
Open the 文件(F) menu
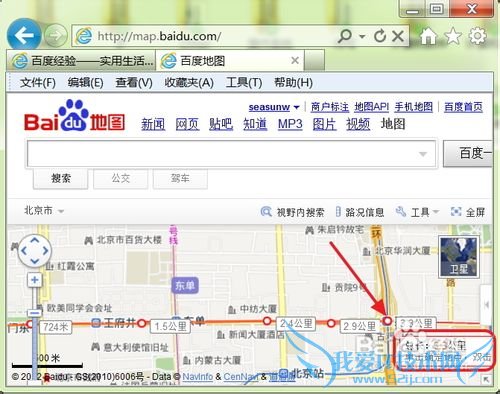click(x=38, y=82)
